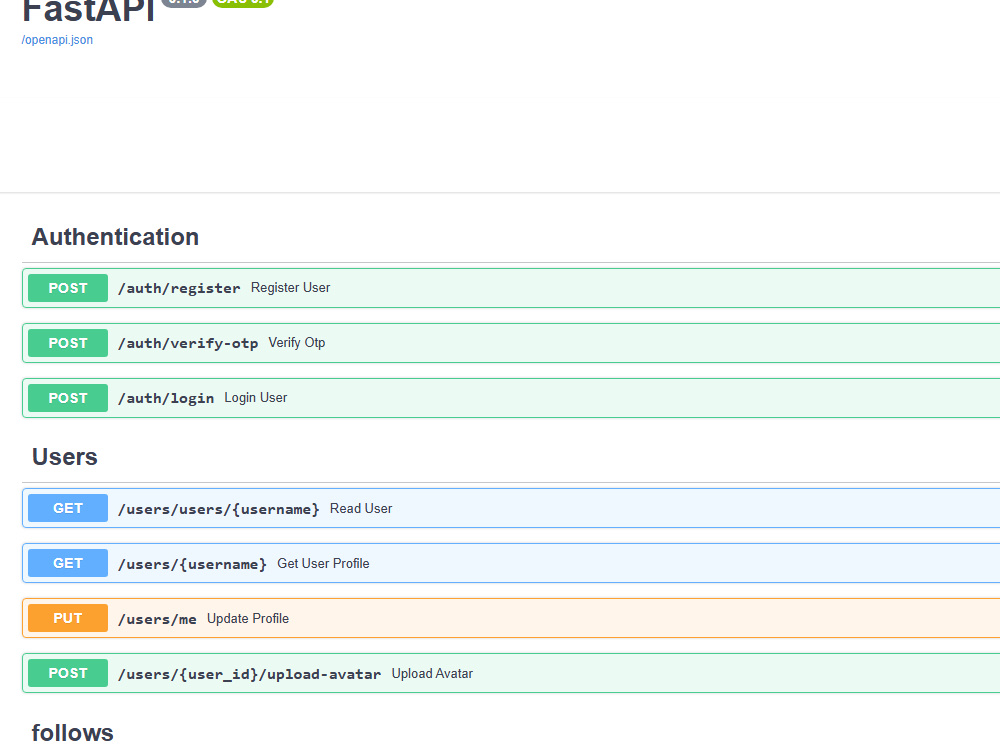This screenshot has height=750, width=1000.
Task: Expand the /auth/login endpoint path
Action: 166,398
